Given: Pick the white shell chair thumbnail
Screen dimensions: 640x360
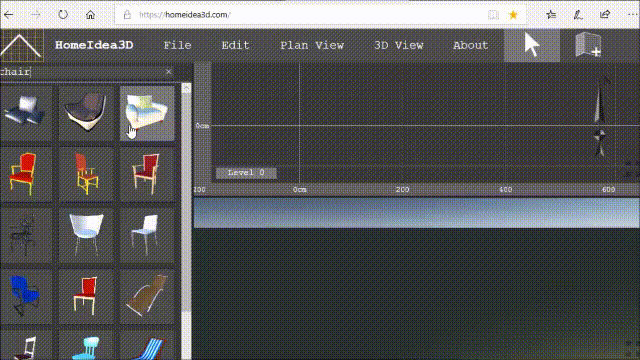Looking at the screenshot, I should pyautogui.click(x=86, y=236).
